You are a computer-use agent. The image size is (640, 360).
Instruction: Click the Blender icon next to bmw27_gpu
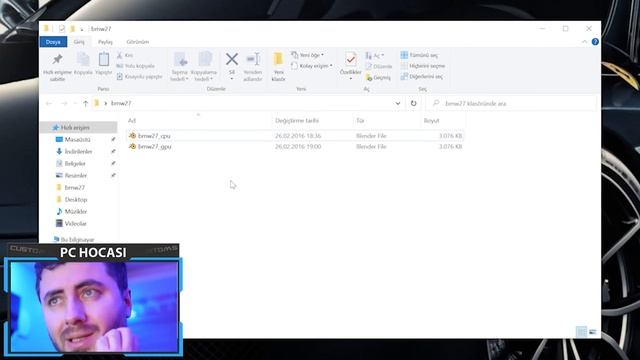(x=132, y=147)
